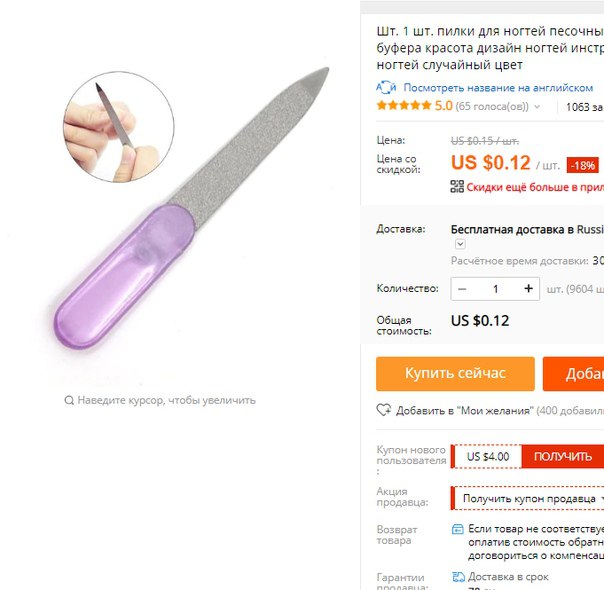Open the seller coupon dropdown
This screenshot has width=604, height=590.
pos(527,498)
